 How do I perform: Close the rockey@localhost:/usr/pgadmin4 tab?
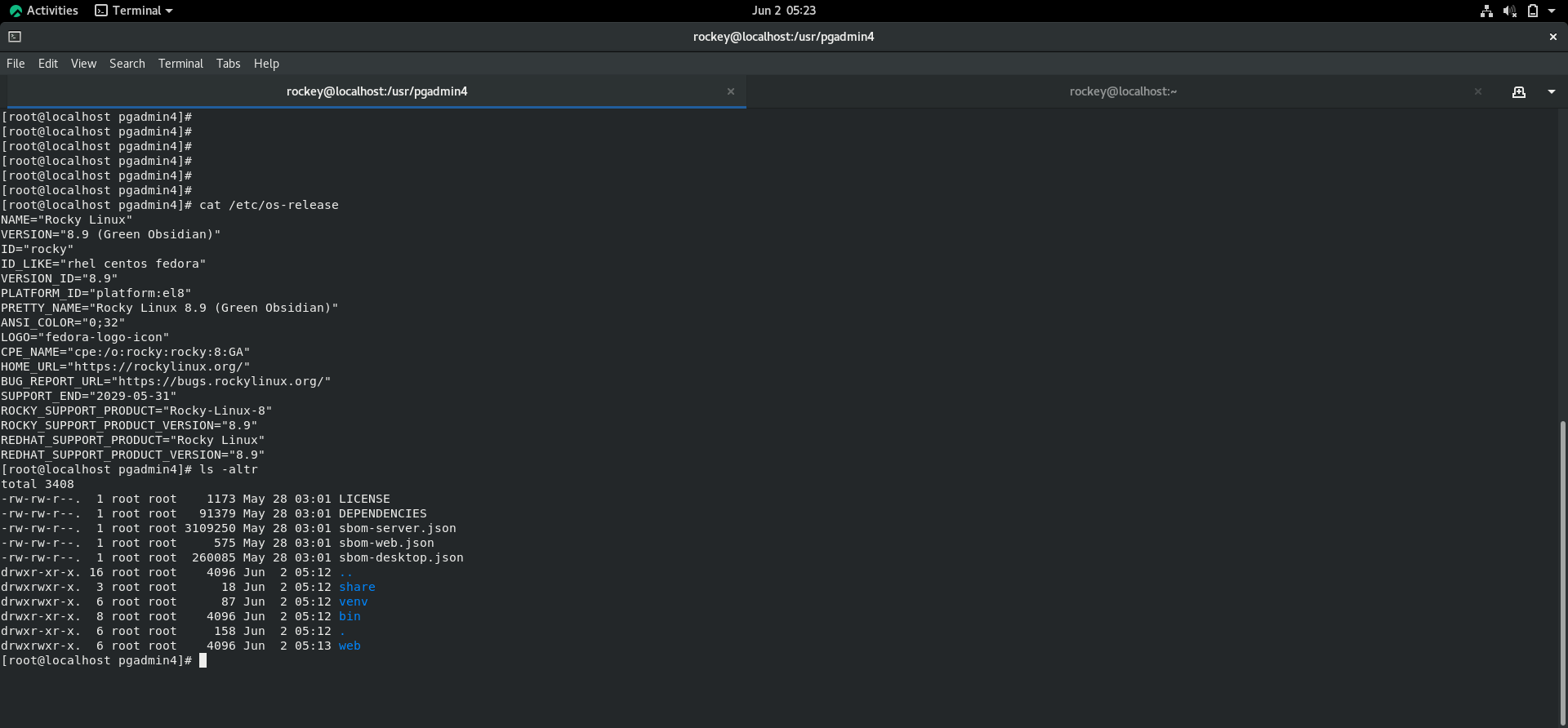(731, 91)
